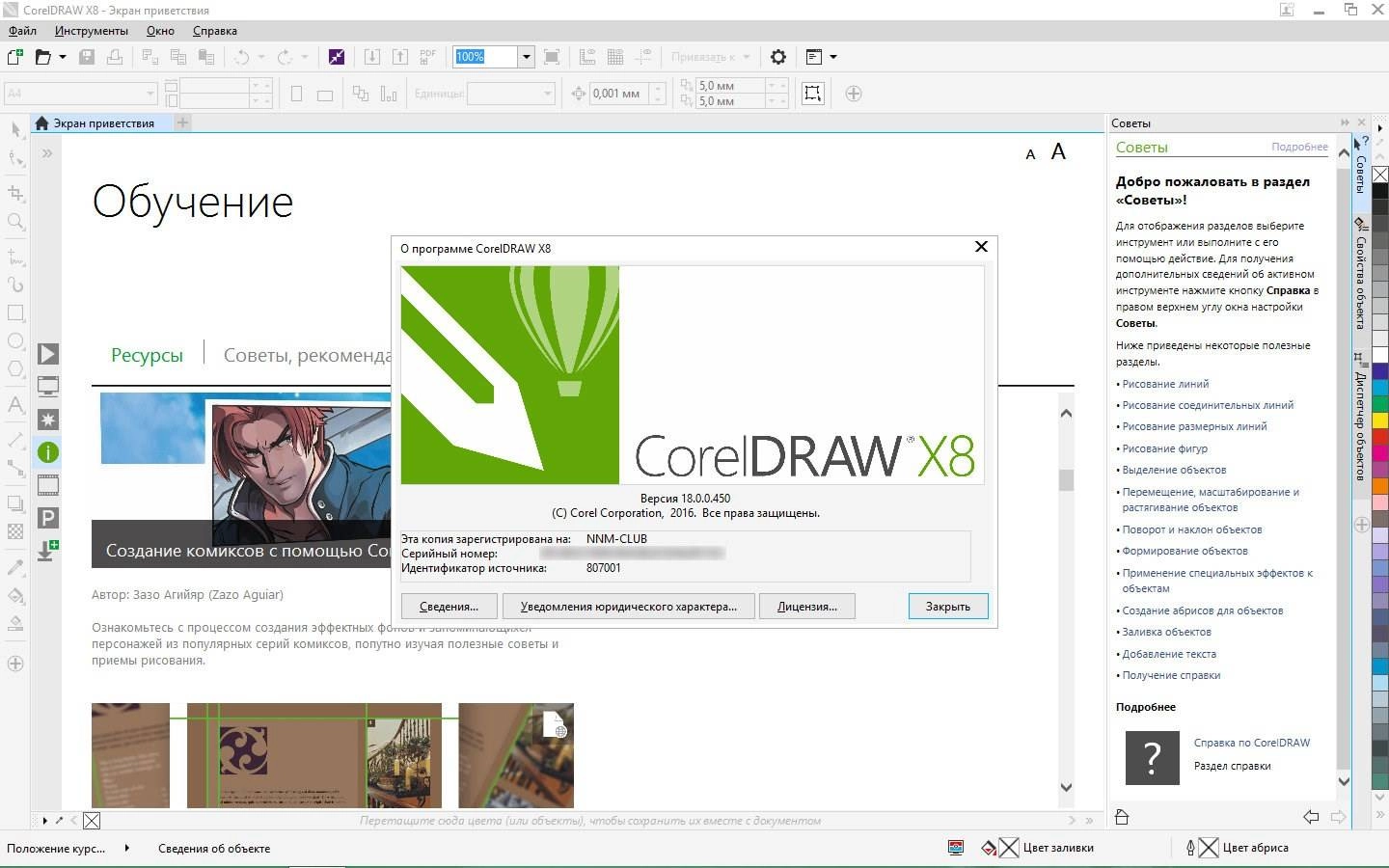
Task: Select the Pick tool in toolbox
Action: [x=15, y=130]
